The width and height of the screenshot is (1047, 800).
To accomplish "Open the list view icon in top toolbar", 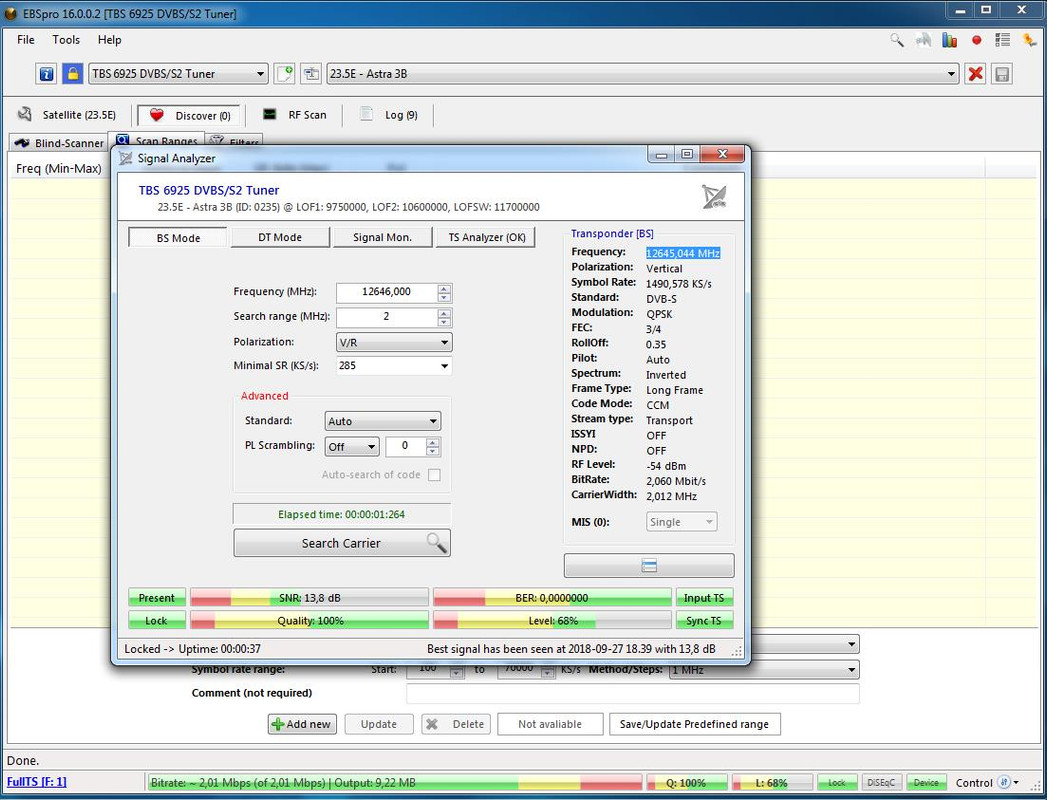I will click(x=1002, y=40).
